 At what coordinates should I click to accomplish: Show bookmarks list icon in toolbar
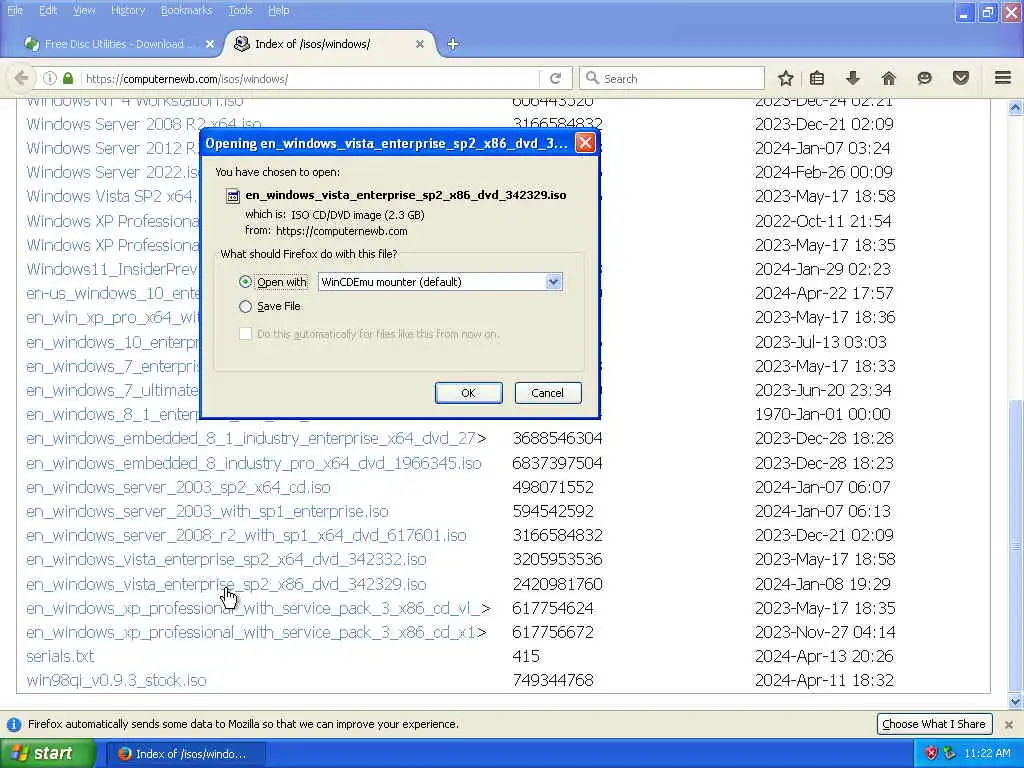[x=817, y=78]
